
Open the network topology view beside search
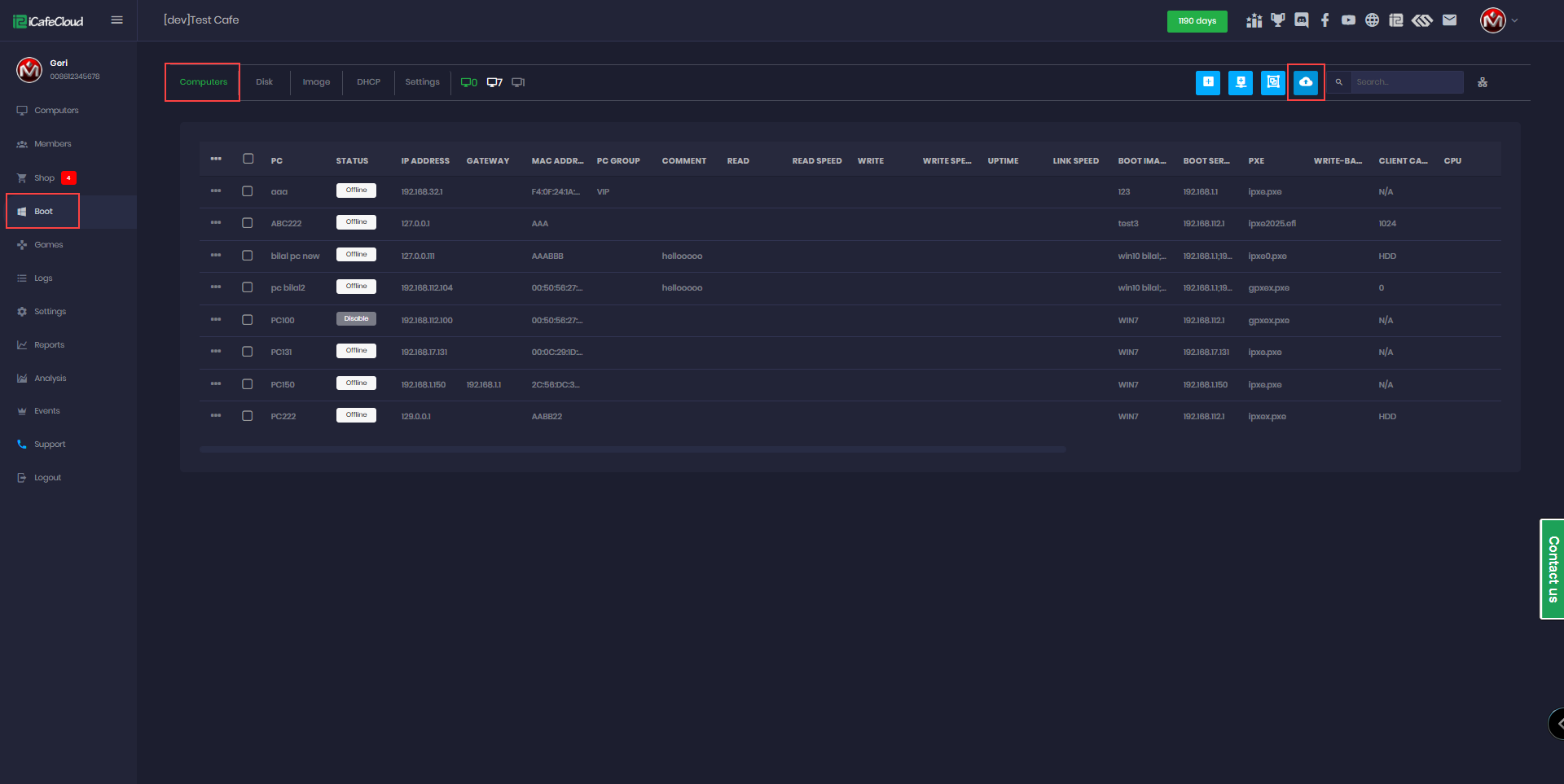(x=1483, y=81)
